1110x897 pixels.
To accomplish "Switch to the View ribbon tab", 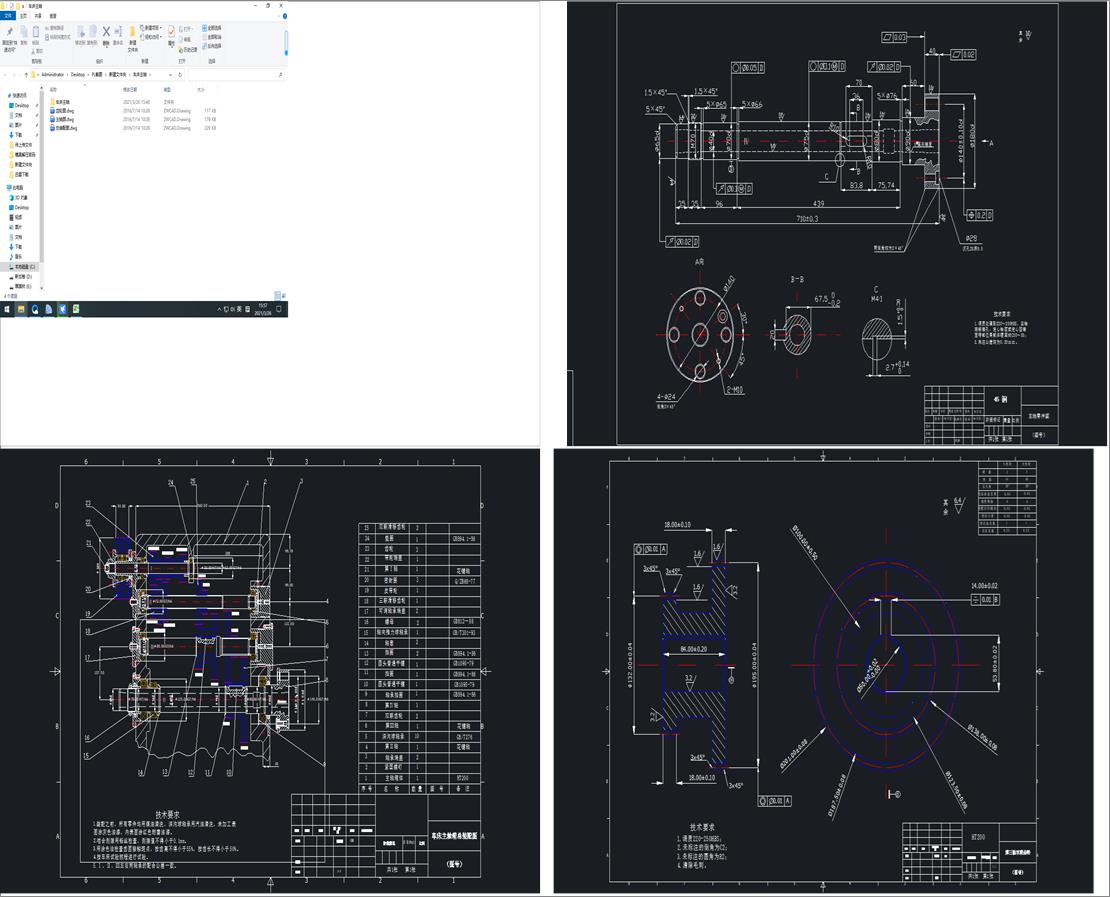I will click(x=53, y=16).
